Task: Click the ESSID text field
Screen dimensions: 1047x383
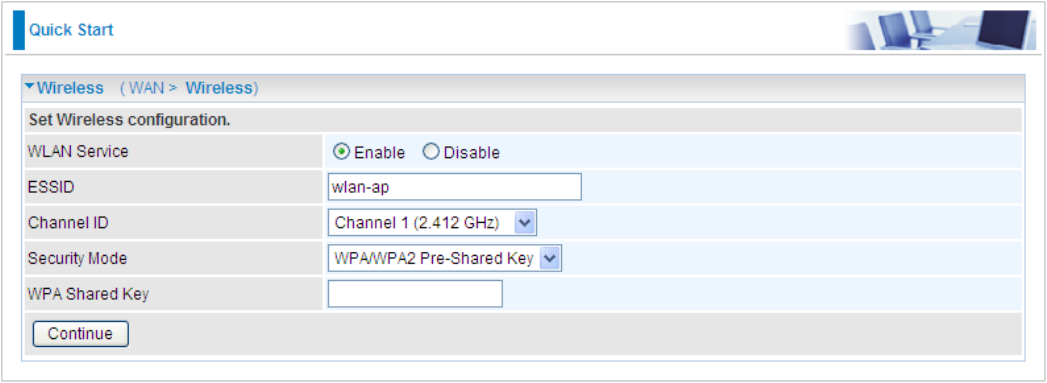Action: (x=455, y=187)
